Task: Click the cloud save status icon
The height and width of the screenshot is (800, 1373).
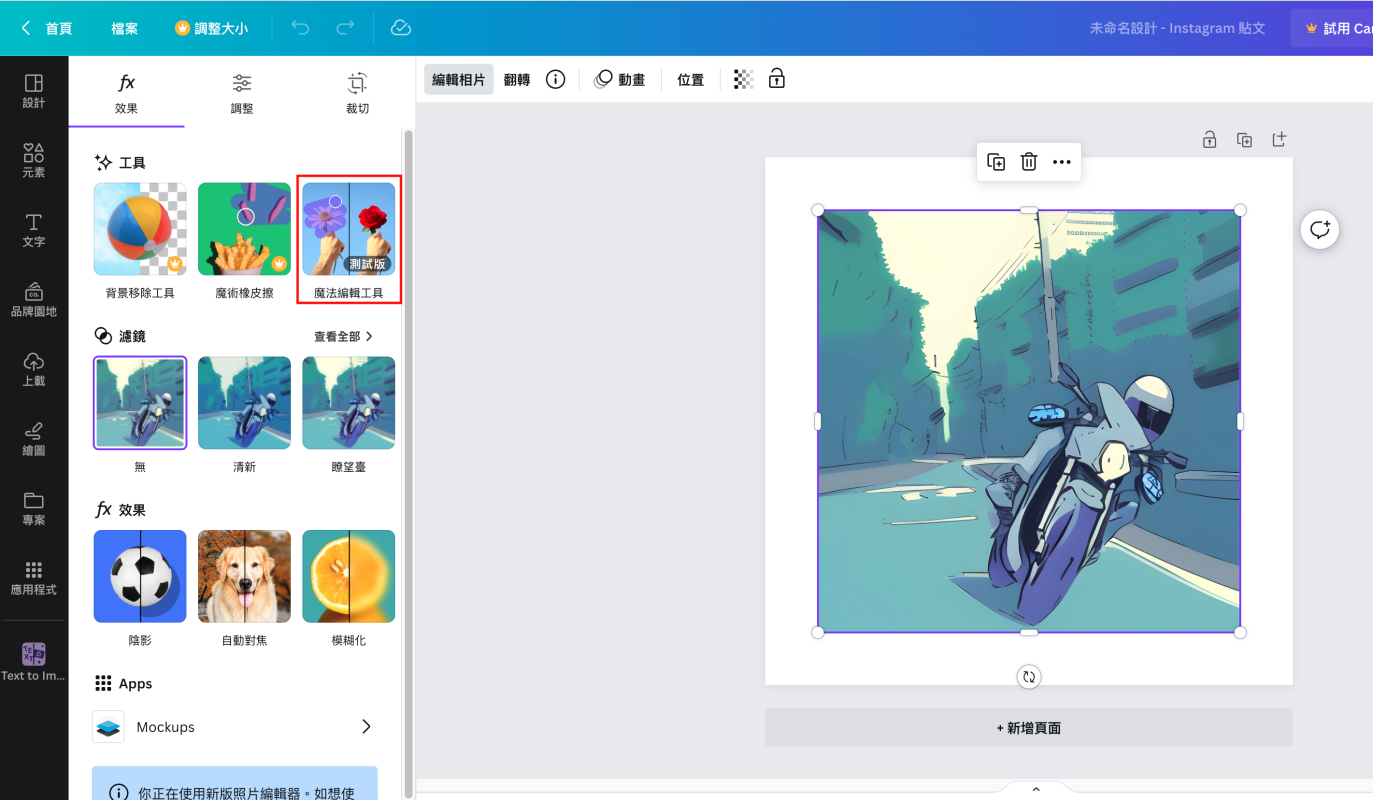Action: click(x=401, y=28)
